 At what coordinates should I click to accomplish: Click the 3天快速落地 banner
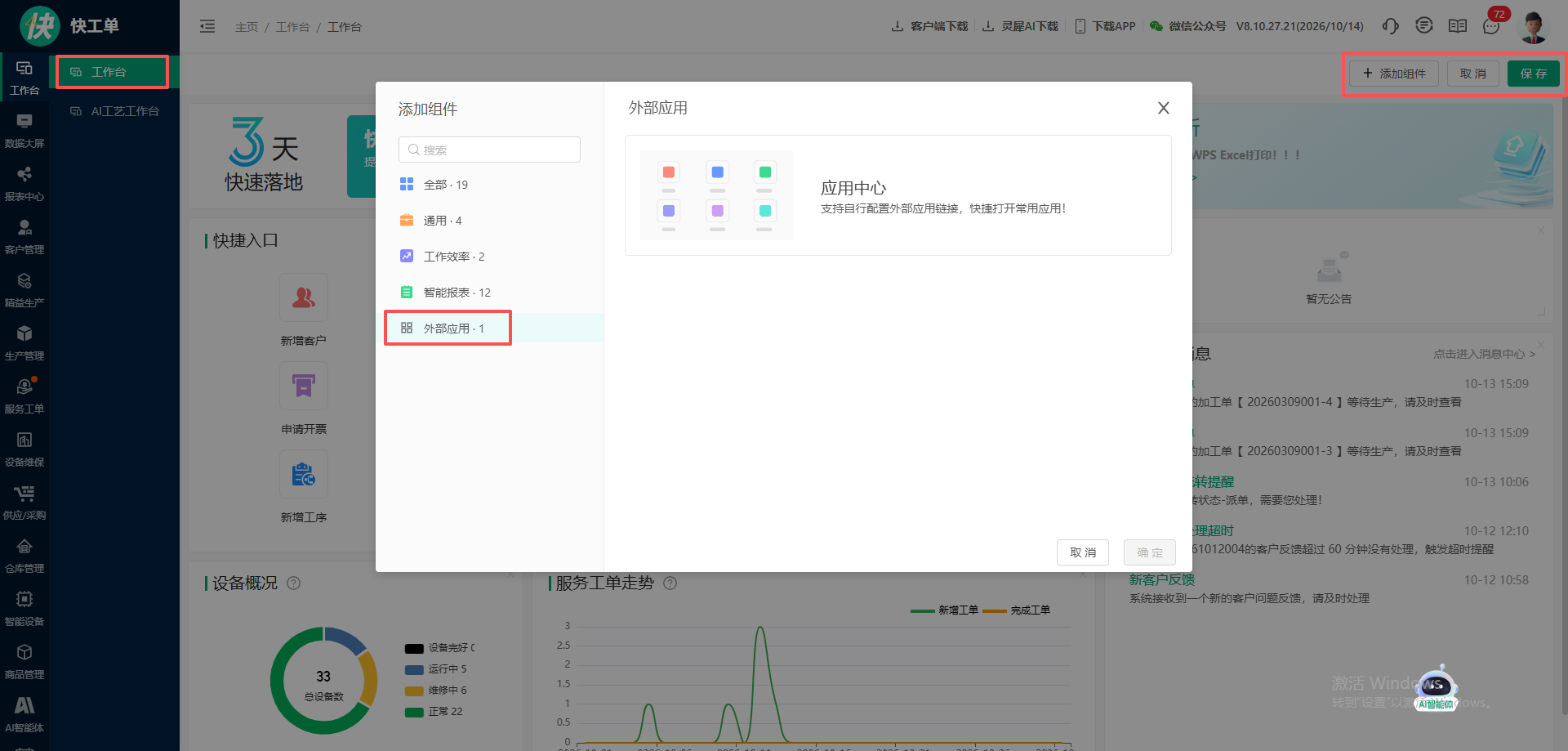(264, 154)
